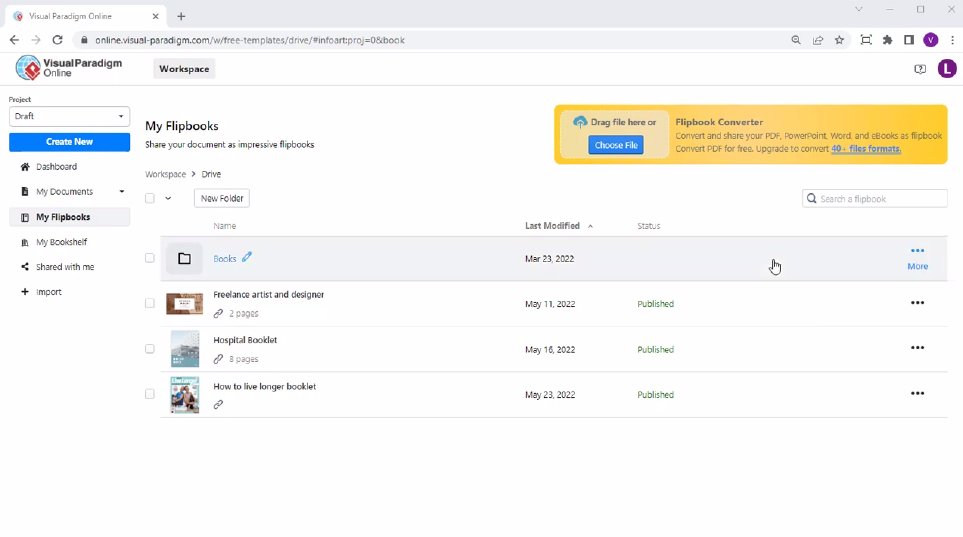Click link icon under Hospital Booklet
Image resolution: width=963 pixels, height=537 pixels.
(x=218, y=359)
